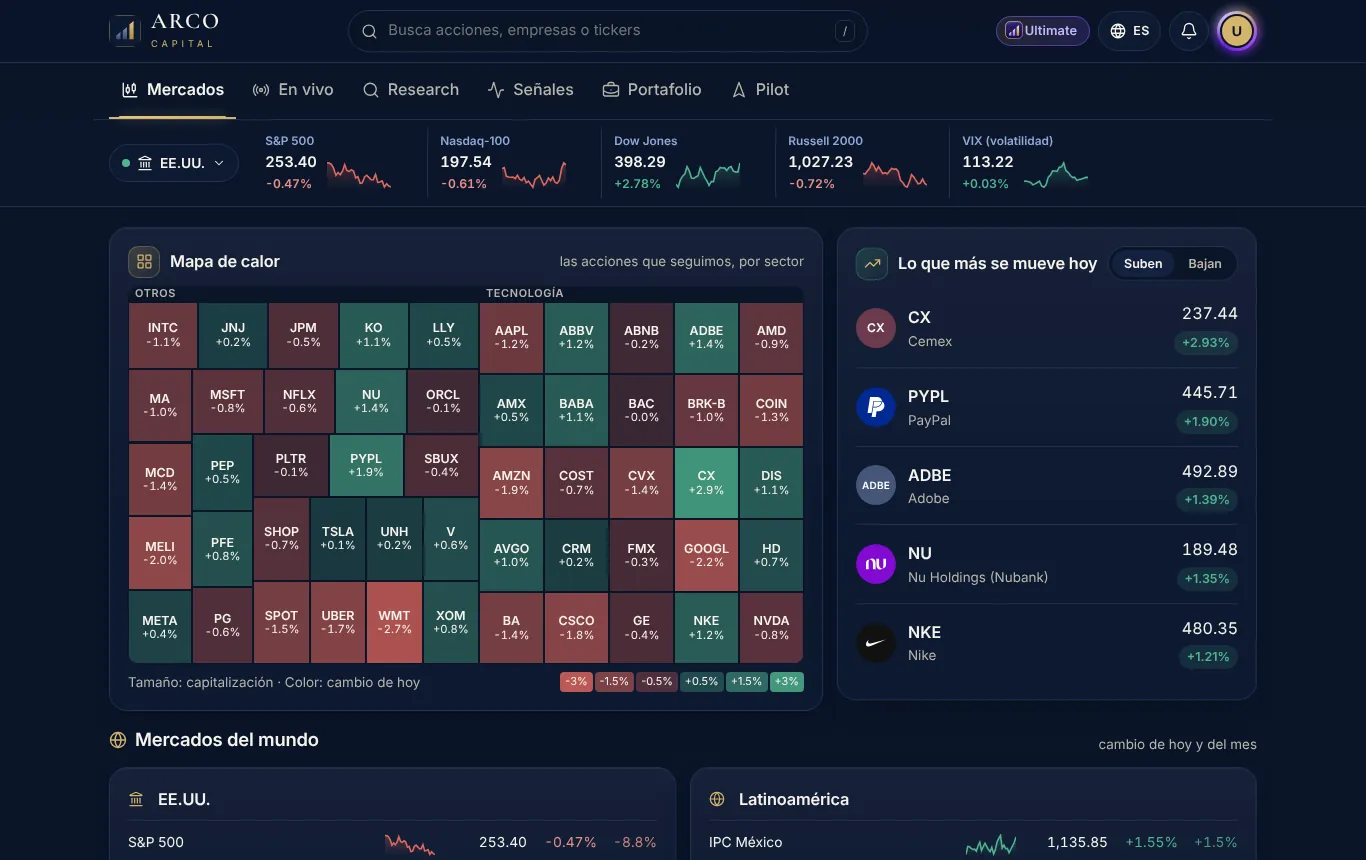This screenshot has width=1366, height=860.
Task: Click the +1.5% legend swatch
Action: [x=746, y=682]
